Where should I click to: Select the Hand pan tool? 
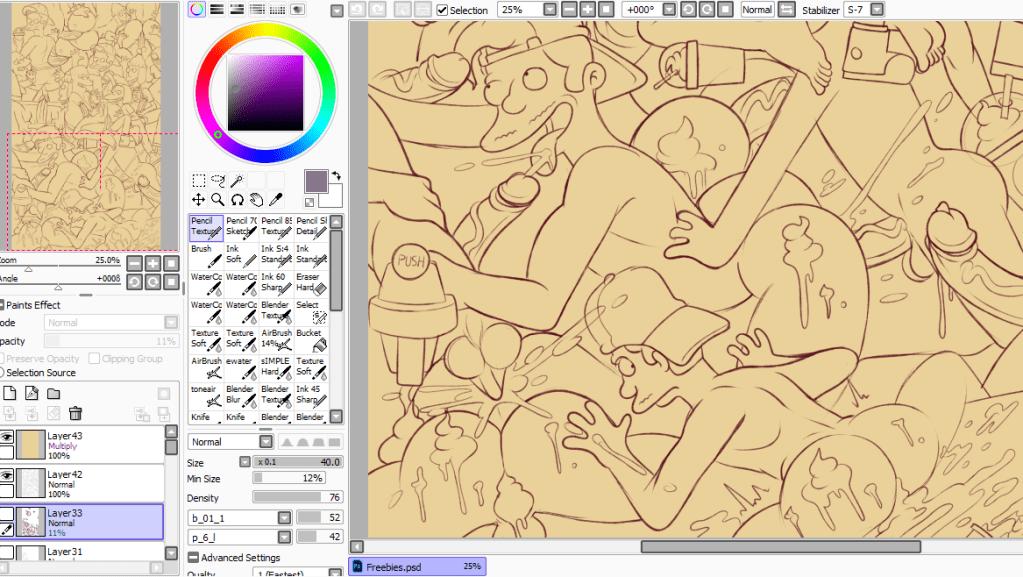(x=256, y=200)
